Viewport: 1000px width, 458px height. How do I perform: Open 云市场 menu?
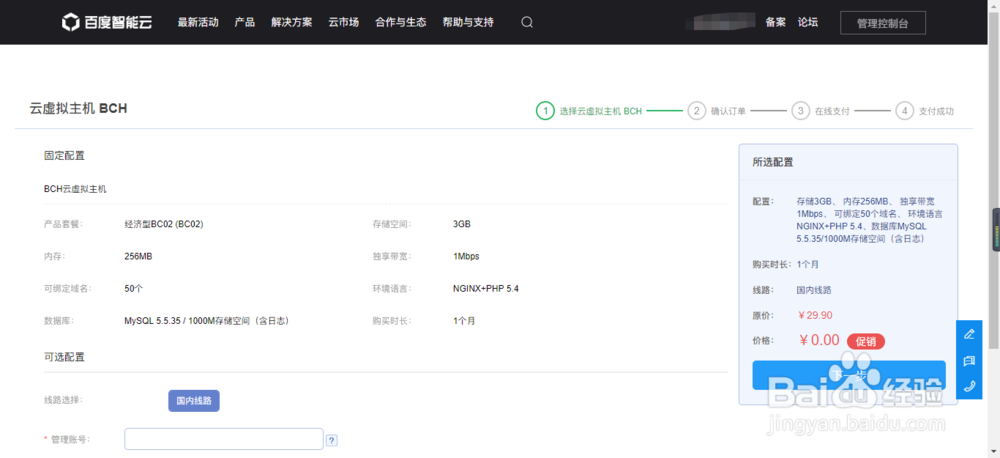[x=344, y=22]
